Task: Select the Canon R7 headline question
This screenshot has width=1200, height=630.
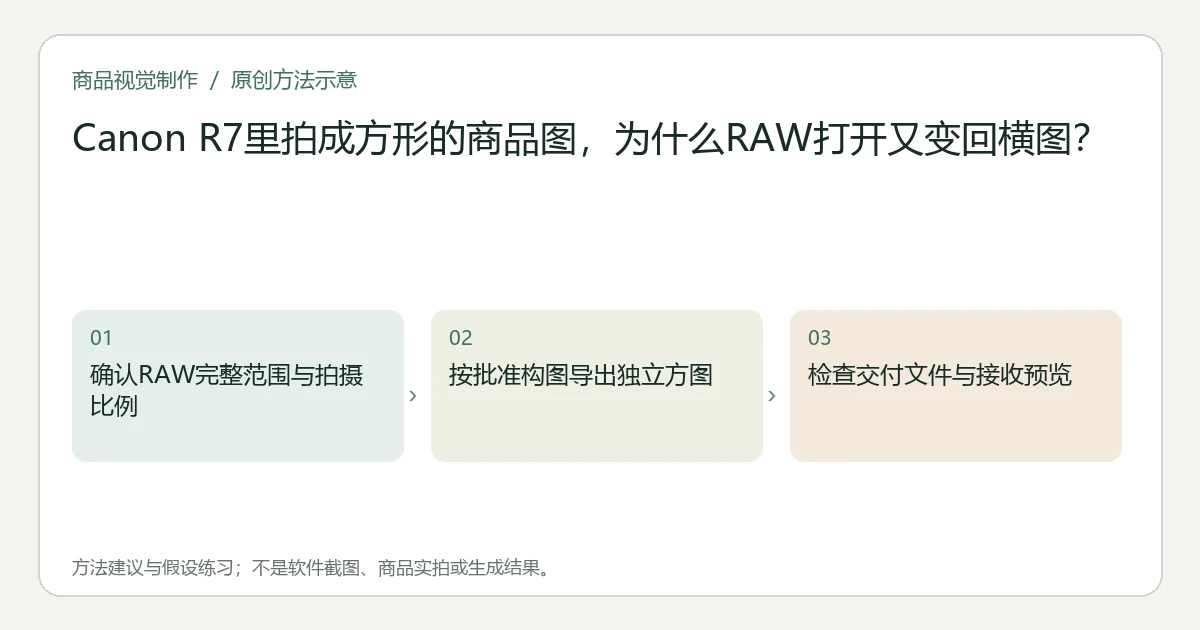Action: [x=581, y=139]
